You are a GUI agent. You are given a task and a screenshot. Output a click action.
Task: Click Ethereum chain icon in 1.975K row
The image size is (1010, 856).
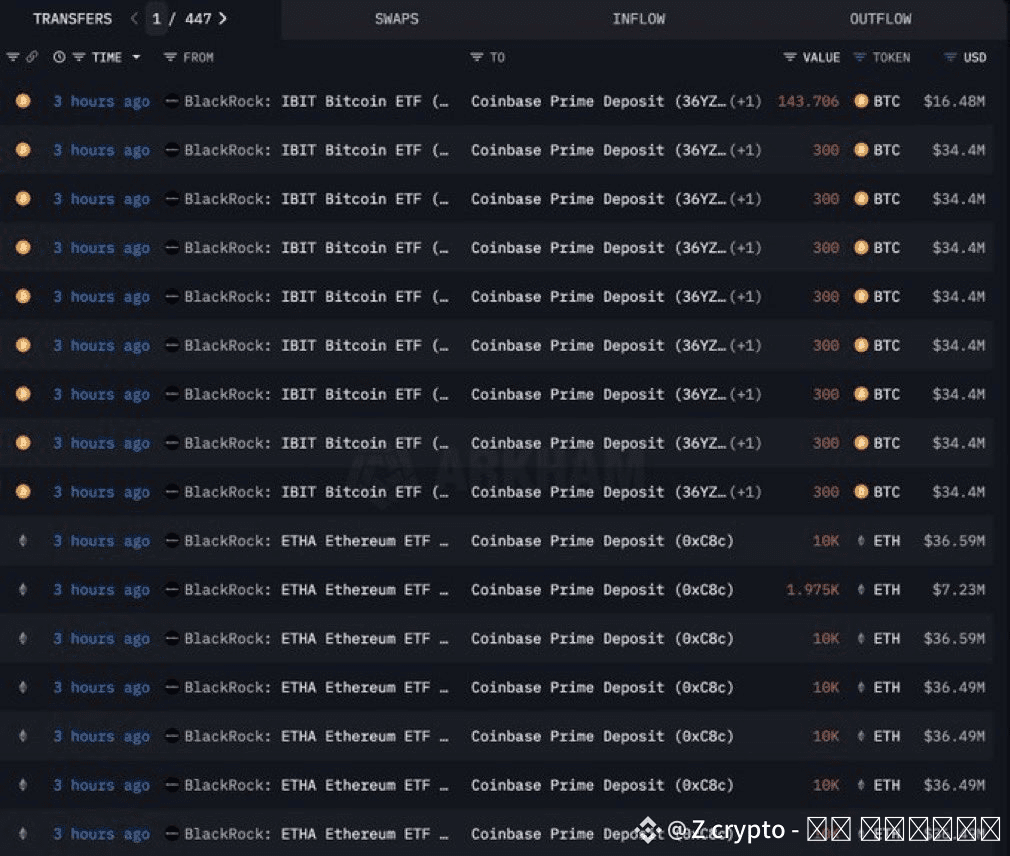click(x=23, y=589)
